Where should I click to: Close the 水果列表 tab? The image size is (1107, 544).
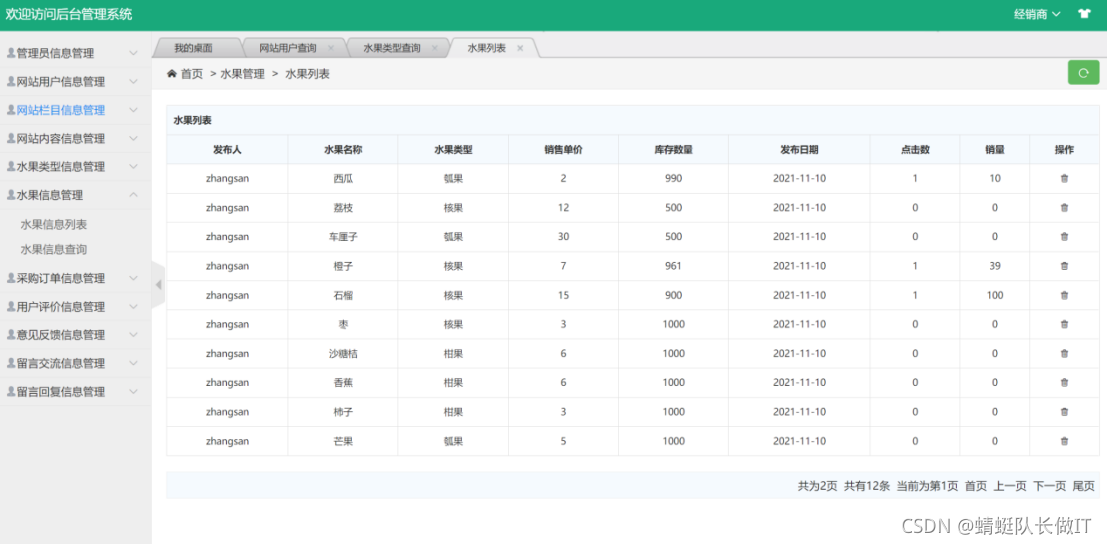point(520,48)
